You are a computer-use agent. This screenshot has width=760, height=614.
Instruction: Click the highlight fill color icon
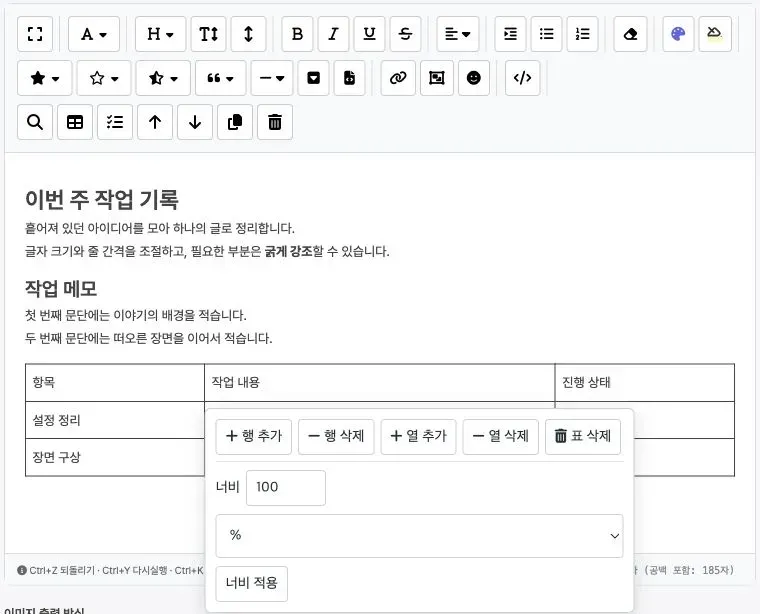[715, 34]
